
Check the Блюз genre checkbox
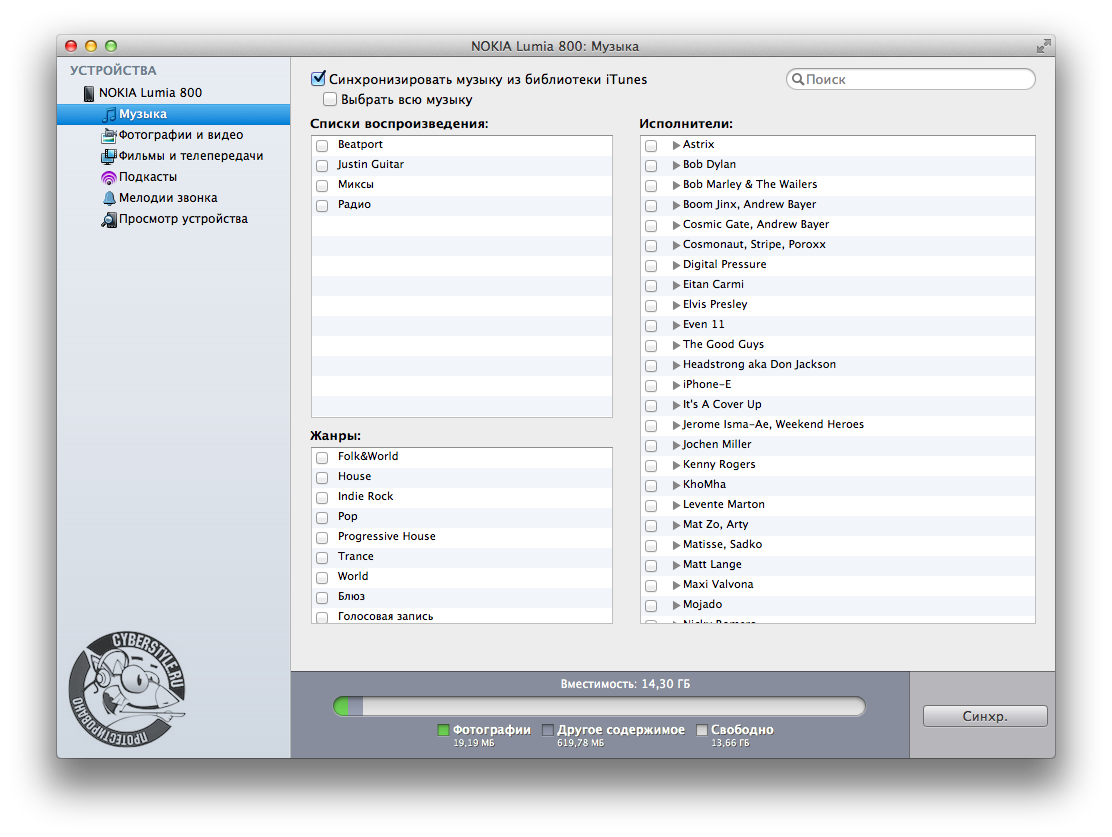click(x=322, y=597)
